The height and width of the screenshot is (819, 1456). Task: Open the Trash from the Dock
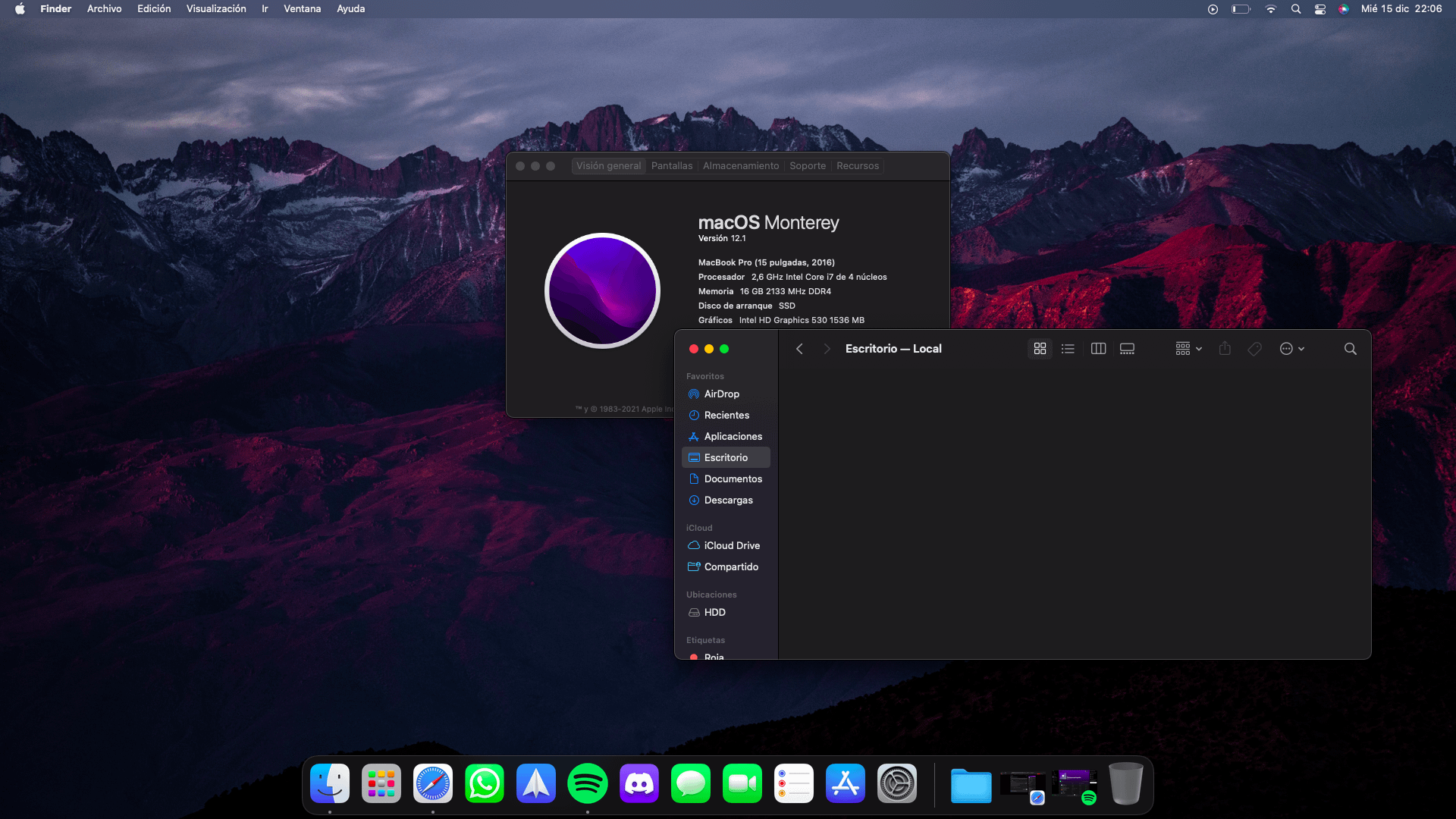tap(1126, 783)
